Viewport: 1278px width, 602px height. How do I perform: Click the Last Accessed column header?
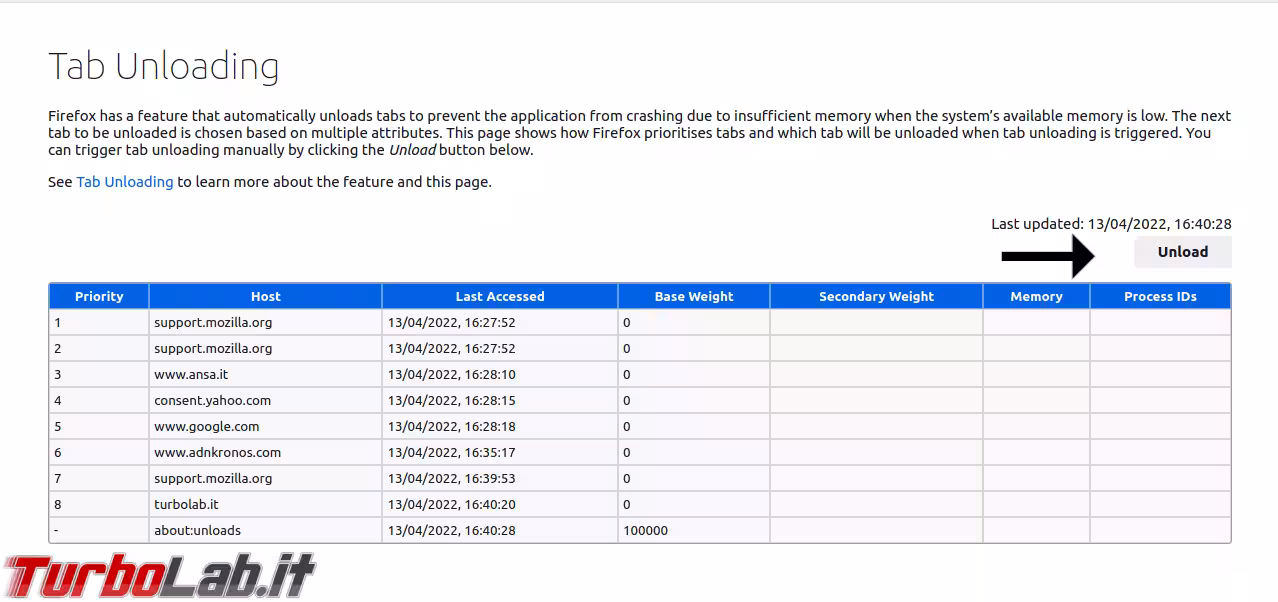point(499,296)
